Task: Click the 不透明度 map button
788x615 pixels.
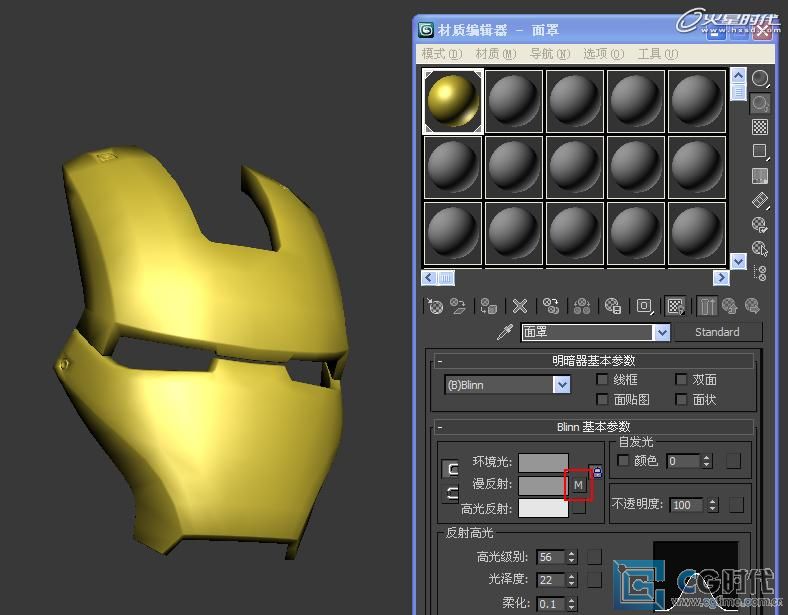Action: pos(736,505)
